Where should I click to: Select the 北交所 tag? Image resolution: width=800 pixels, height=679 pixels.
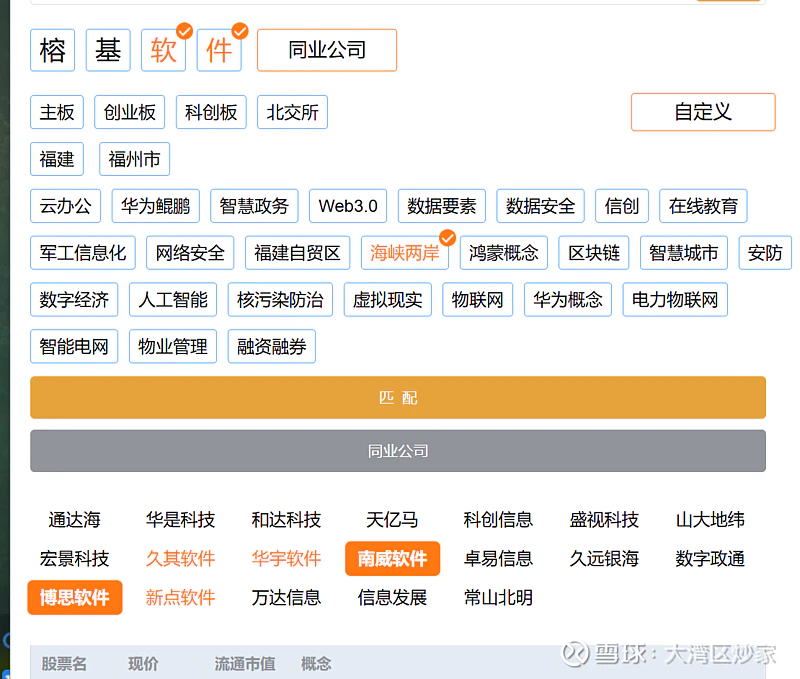point(292,112)
